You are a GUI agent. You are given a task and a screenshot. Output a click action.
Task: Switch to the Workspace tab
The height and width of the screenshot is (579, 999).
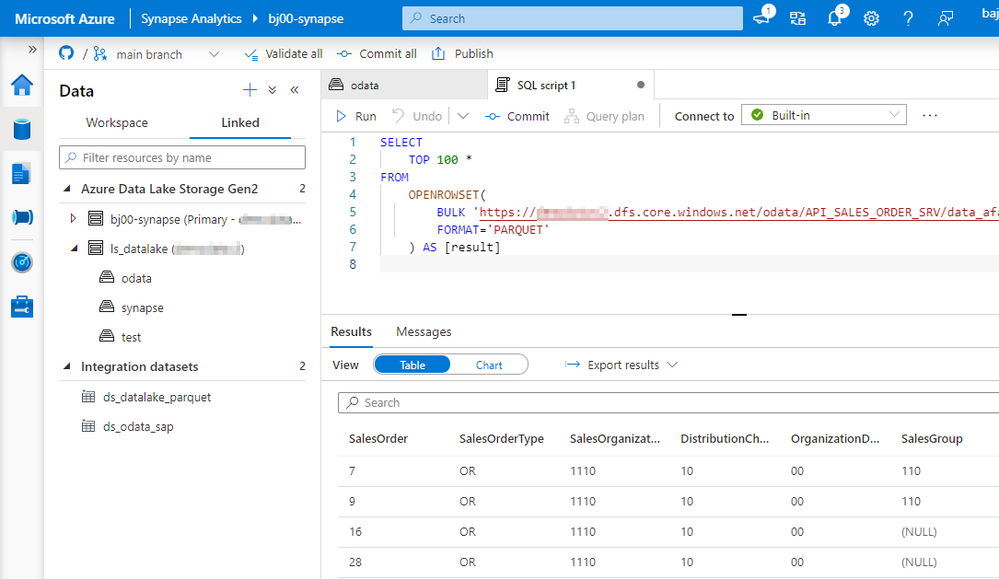[117, 122]
